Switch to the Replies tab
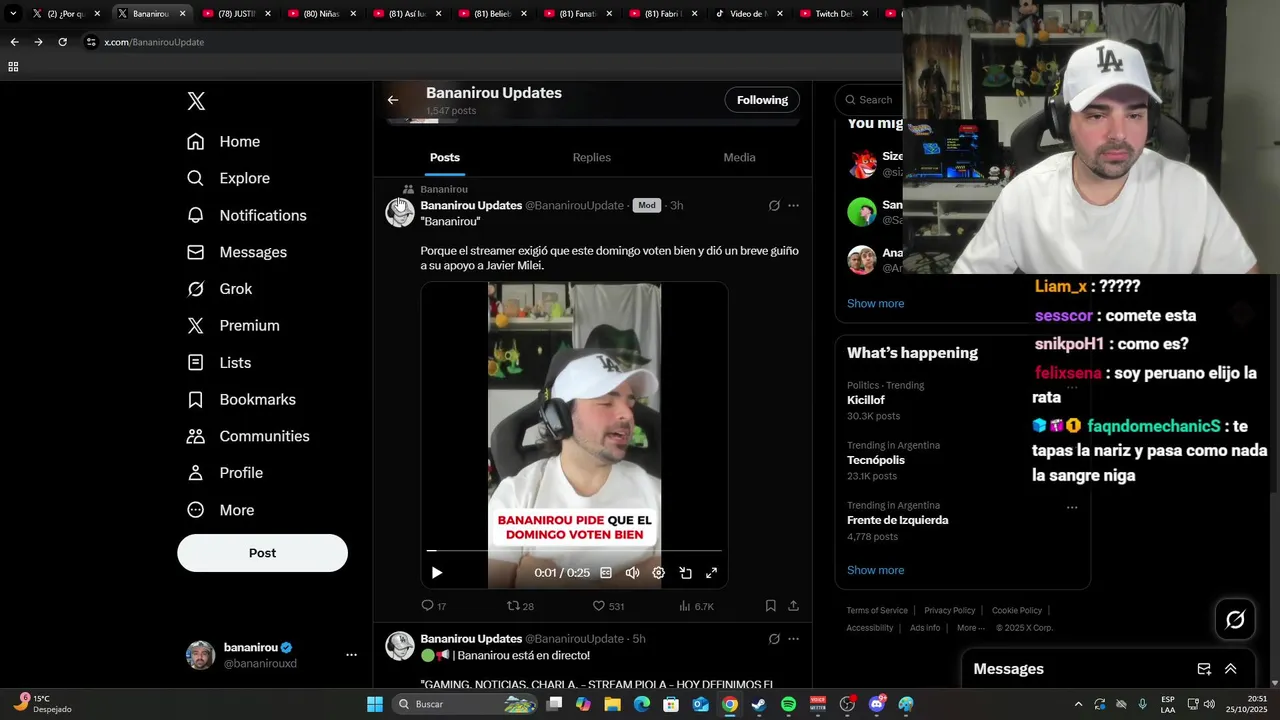 592,157
